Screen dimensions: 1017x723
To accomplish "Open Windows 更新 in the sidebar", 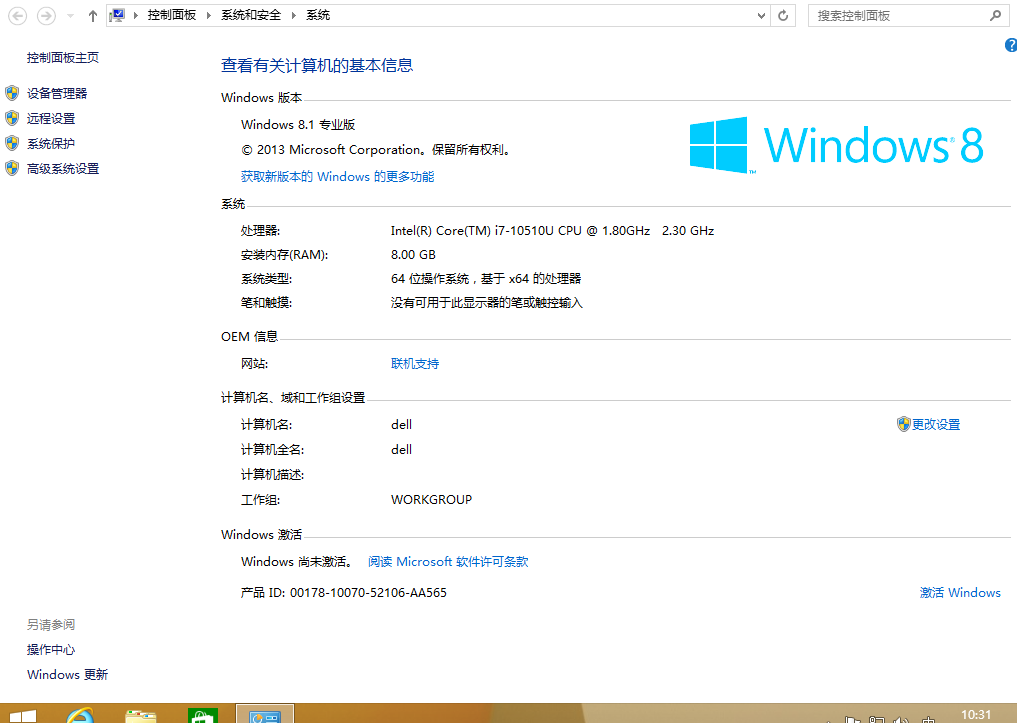I will pyautogui.click(x=67, y=675).
